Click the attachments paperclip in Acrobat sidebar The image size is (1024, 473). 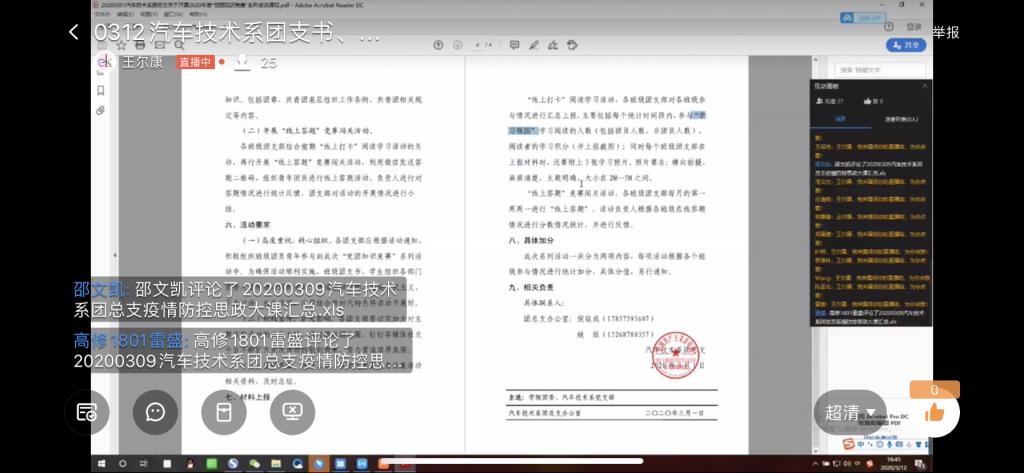tap(100, 110)
